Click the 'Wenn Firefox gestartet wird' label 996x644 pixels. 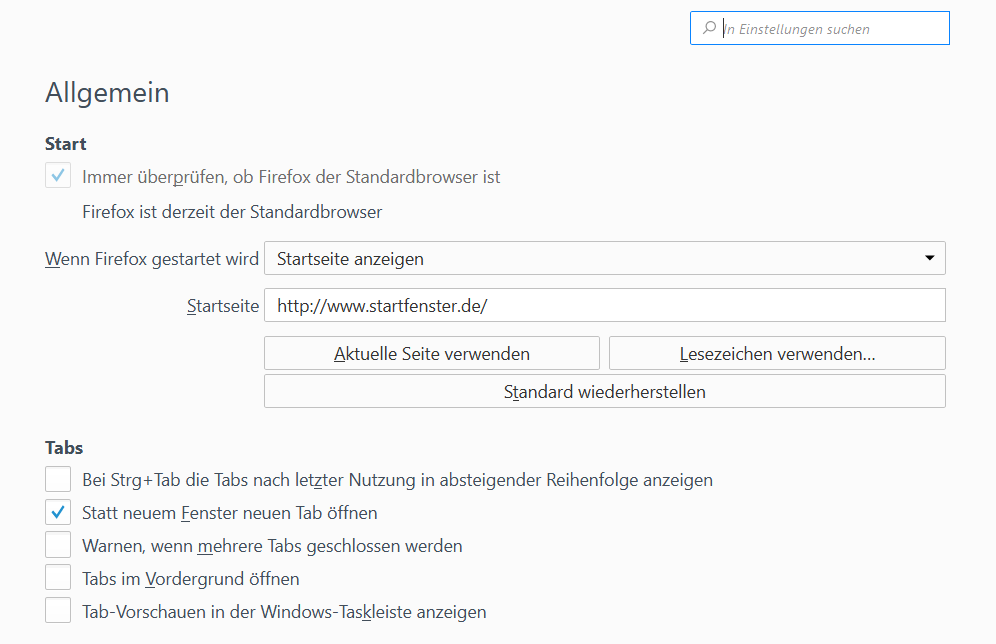tap(152, 259)
